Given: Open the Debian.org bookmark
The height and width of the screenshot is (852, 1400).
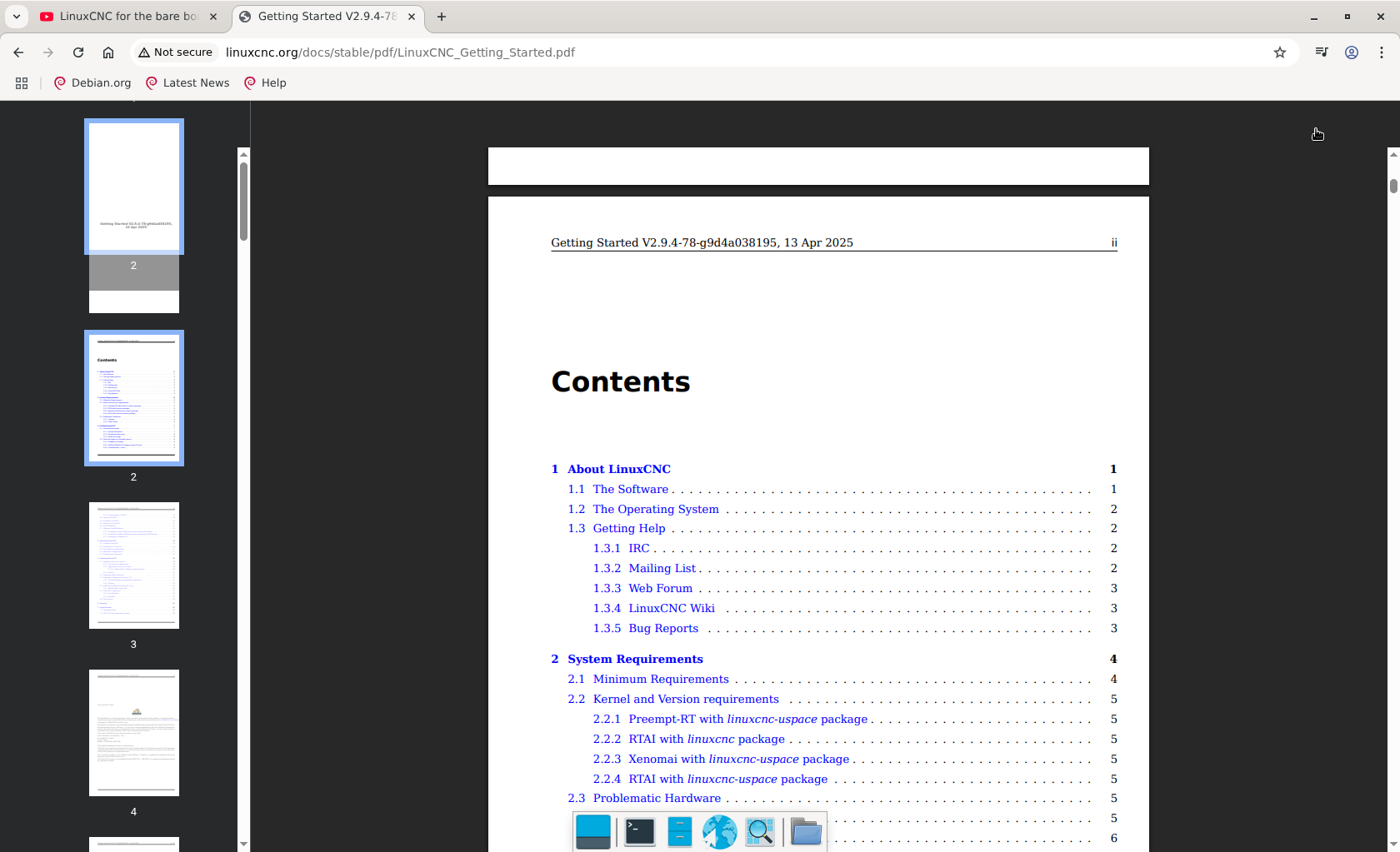Looking at the screenshot, I should [92, 82].
